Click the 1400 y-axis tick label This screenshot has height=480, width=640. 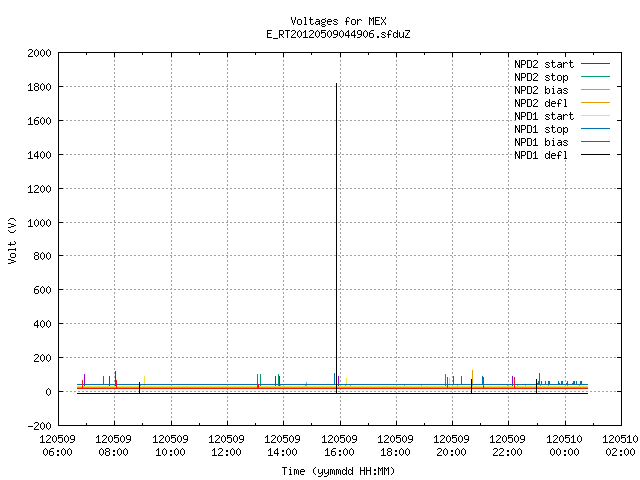pyautogui.click(x=40, y=155)
